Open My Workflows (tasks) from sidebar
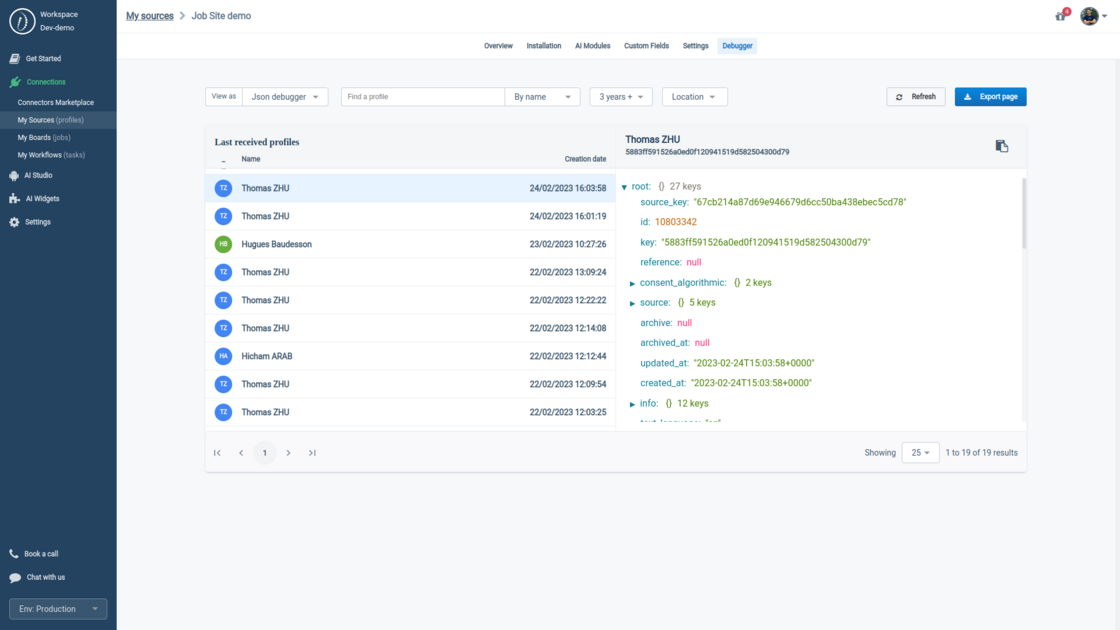This screenshot has width=1120, height=630. [x=51, y=154]
